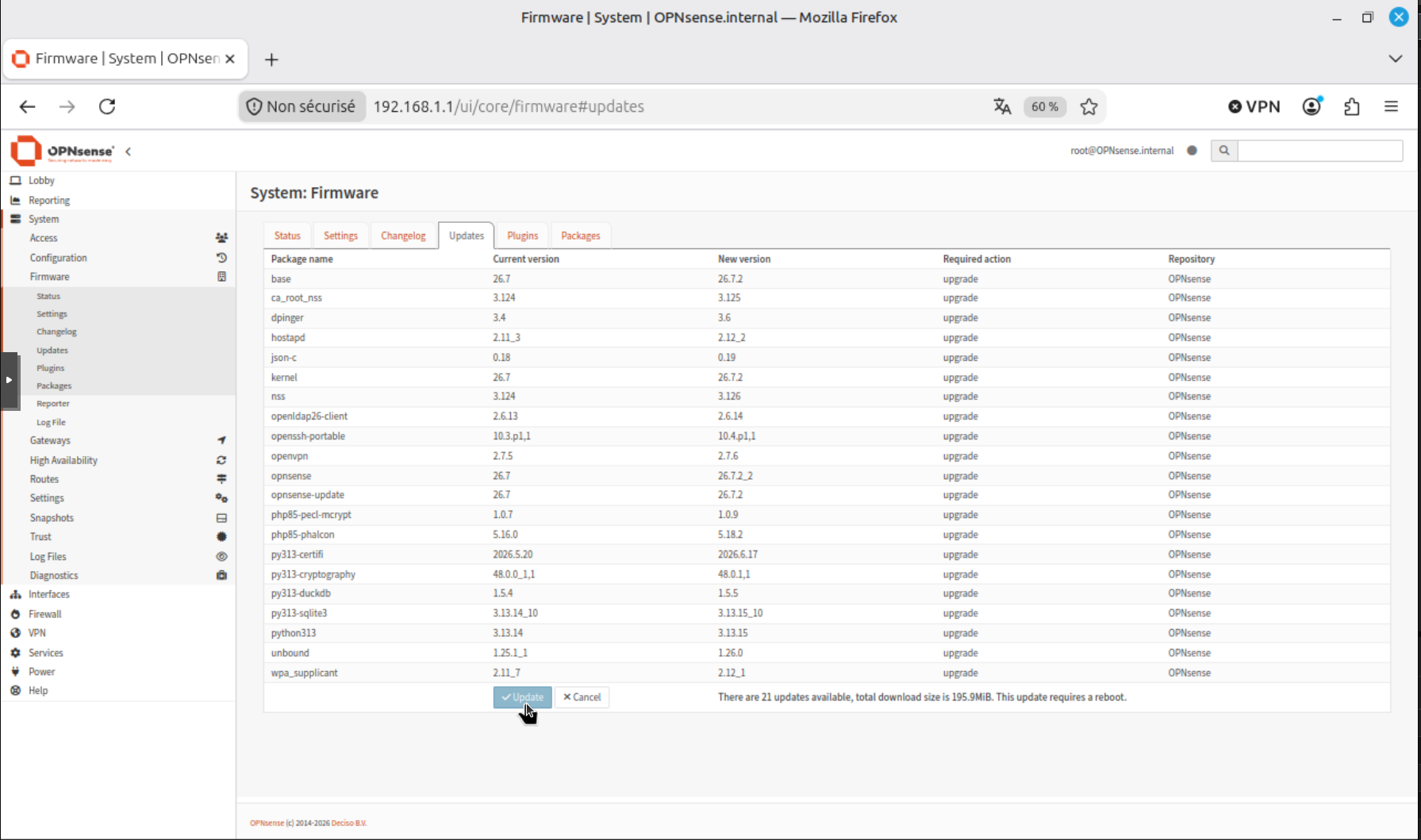This screenshot has width=1421, height=840.
Task: Click the 60 % zoom indicator
Action: tap(1045, 106)
